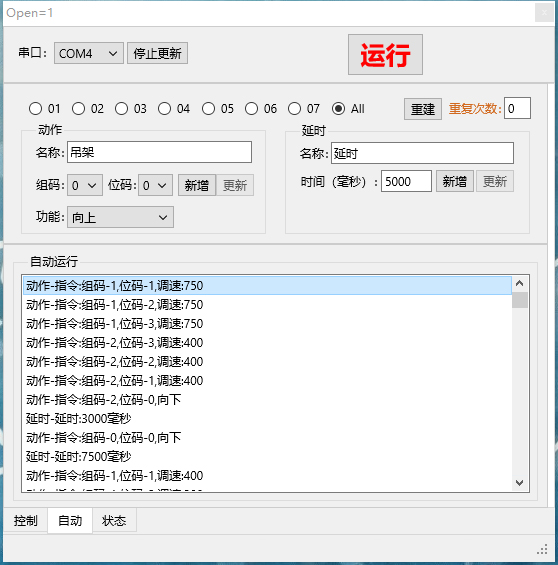Click the time field showing 5000

406,181
